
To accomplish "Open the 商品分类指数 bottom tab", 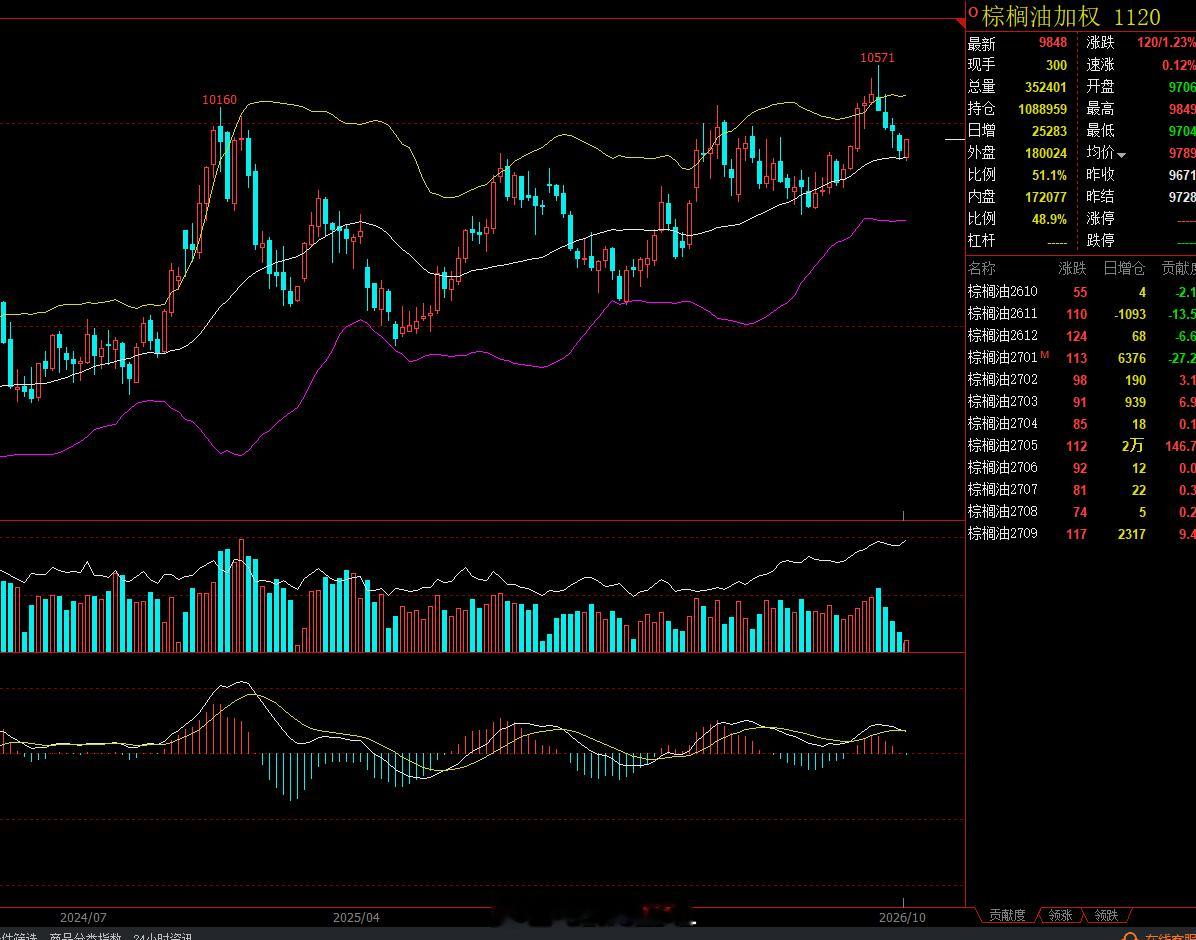I will (x=85, y=935).
